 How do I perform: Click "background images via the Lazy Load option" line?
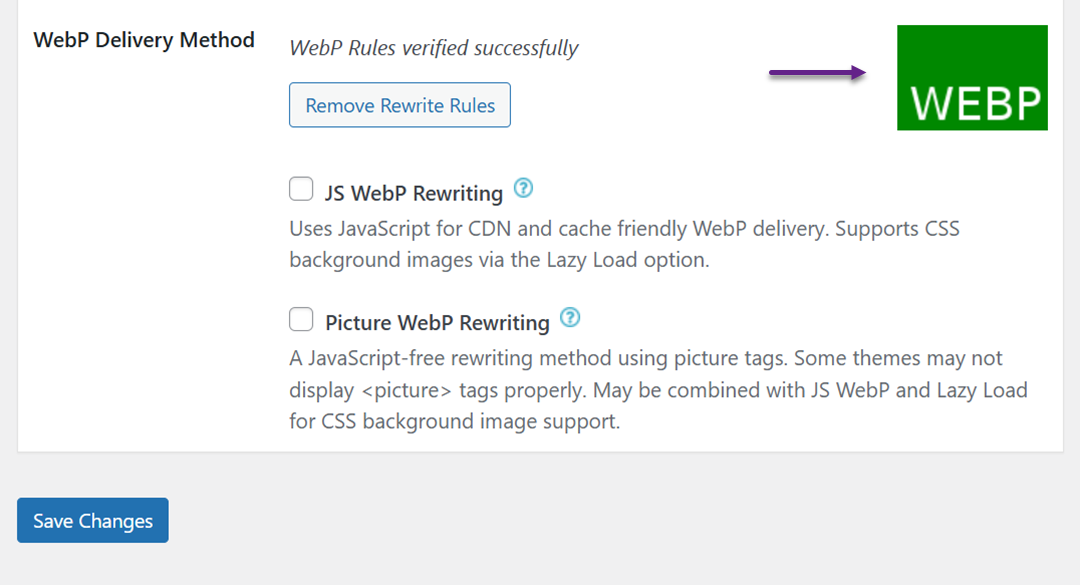point(499,260)
